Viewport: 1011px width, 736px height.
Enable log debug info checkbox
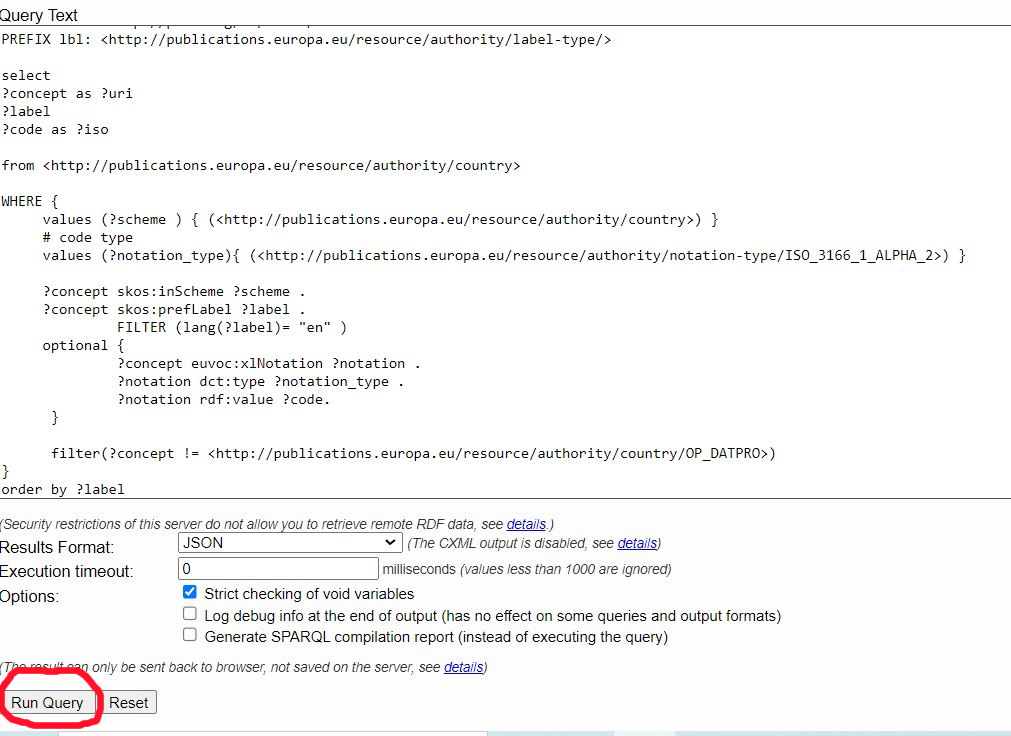tap(190, 615)
